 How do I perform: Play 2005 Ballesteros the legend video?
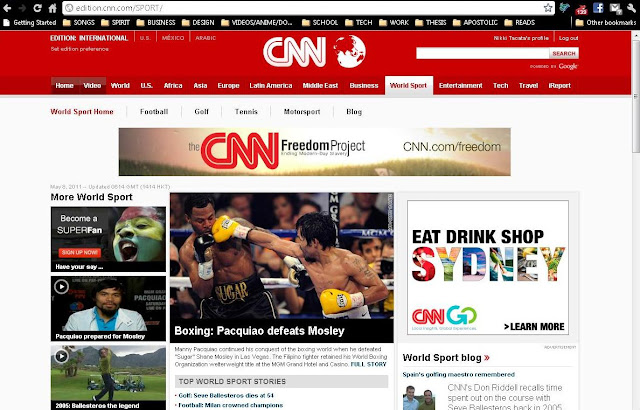tap(108, 378)
